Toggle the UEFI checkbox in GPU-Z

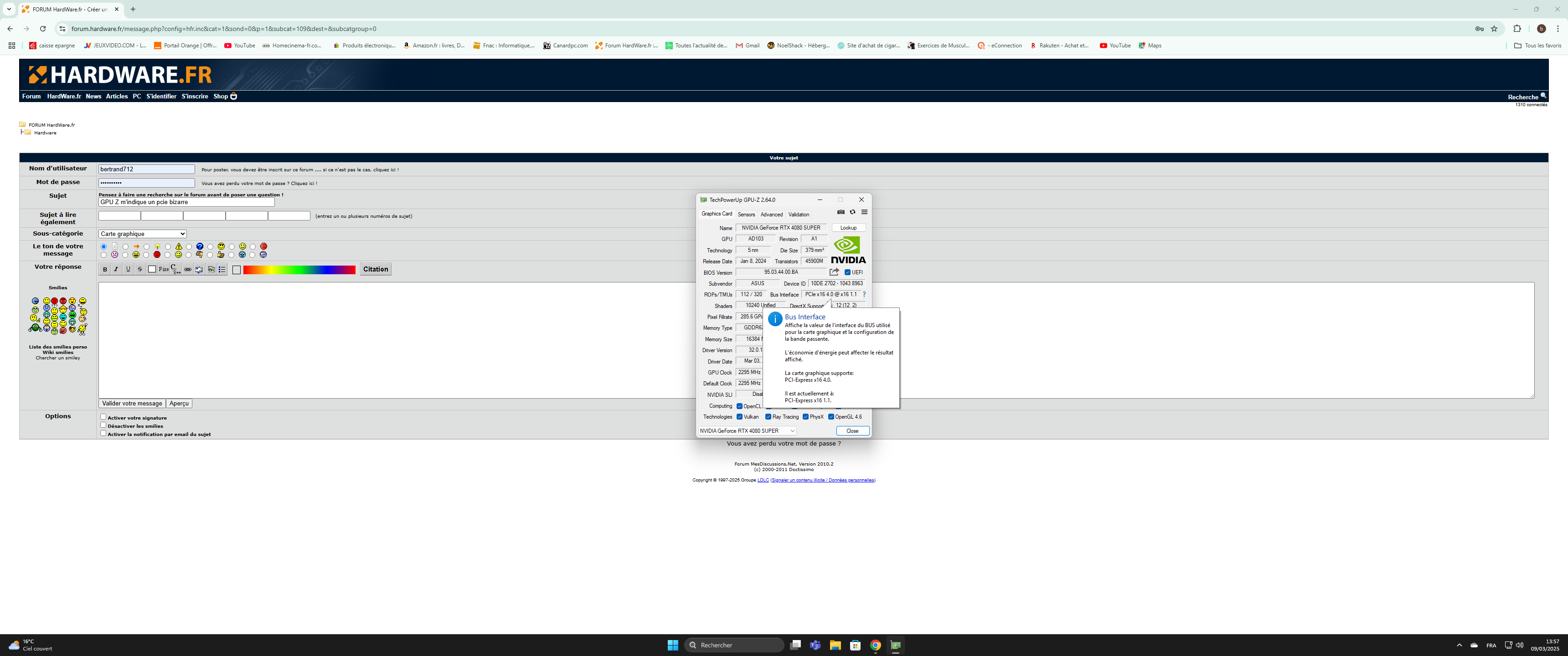pyautogui.click(x=847, y=272)
